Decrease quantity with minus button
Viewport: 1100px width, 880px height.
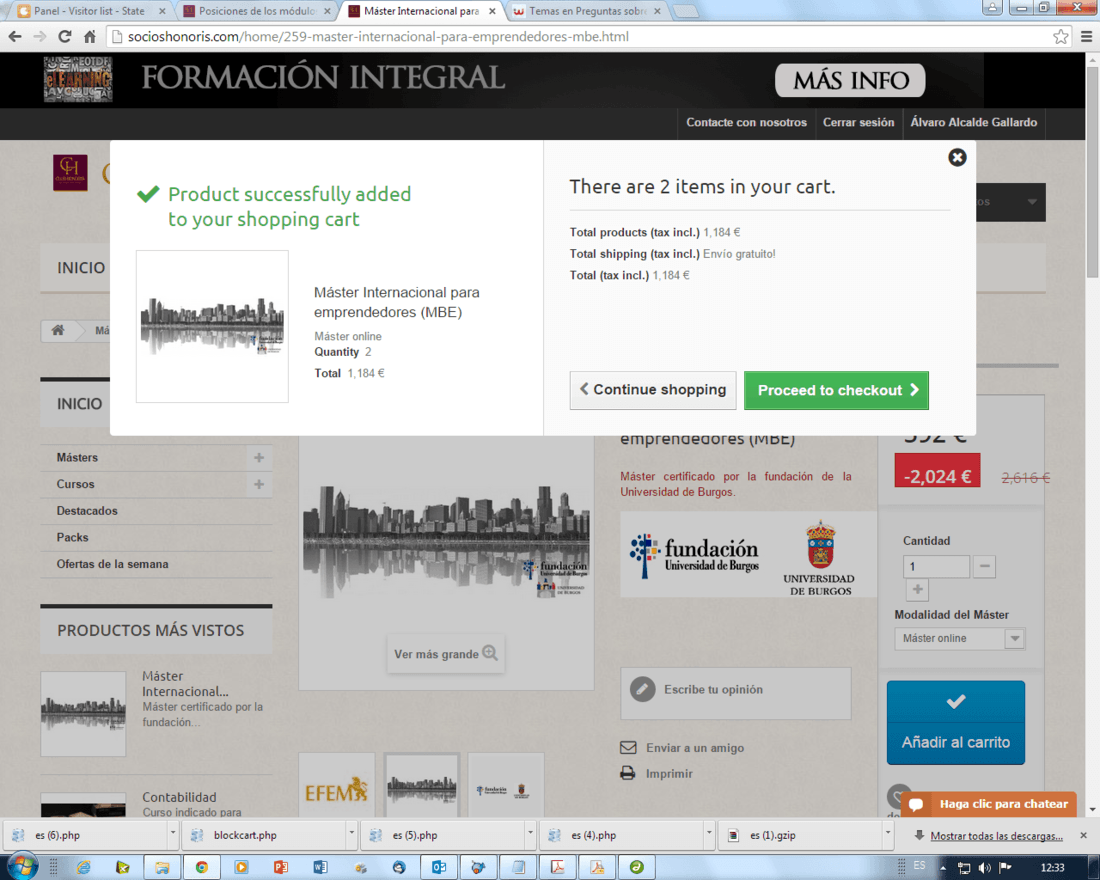tap(984, 566)
